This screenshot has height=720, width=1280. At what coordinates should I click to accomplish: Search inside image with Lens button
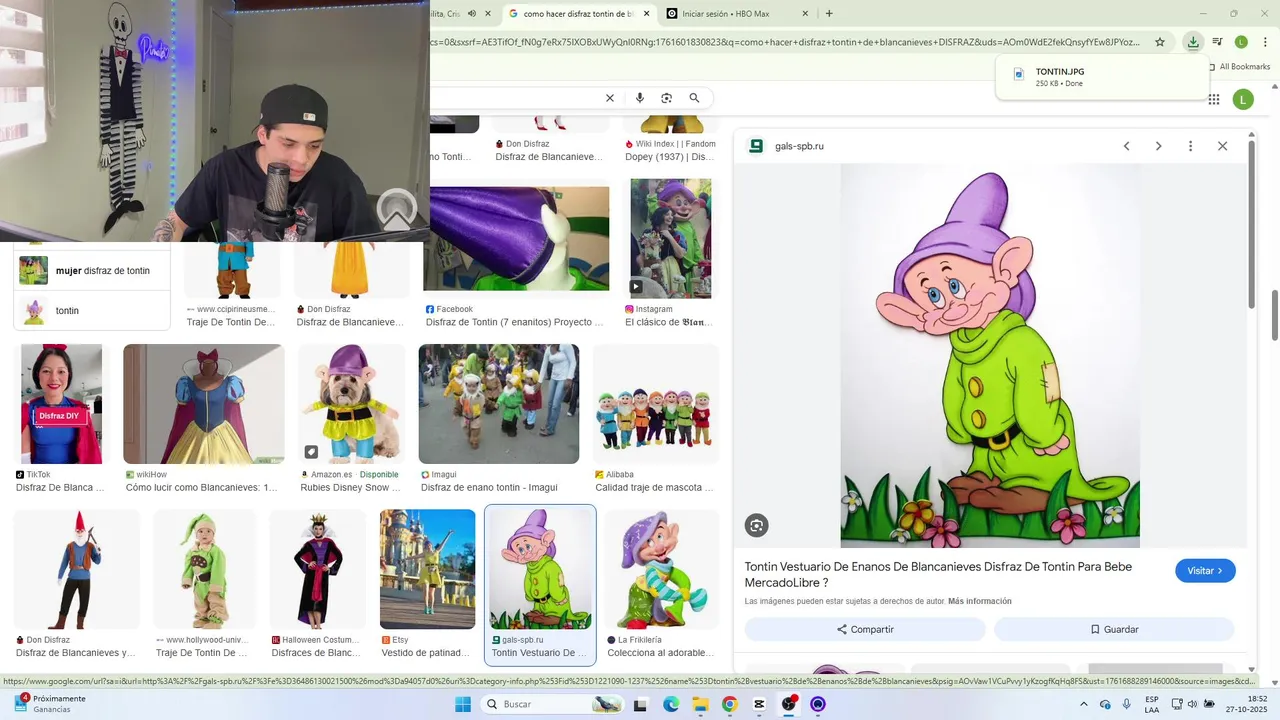[x=757, y=525]
